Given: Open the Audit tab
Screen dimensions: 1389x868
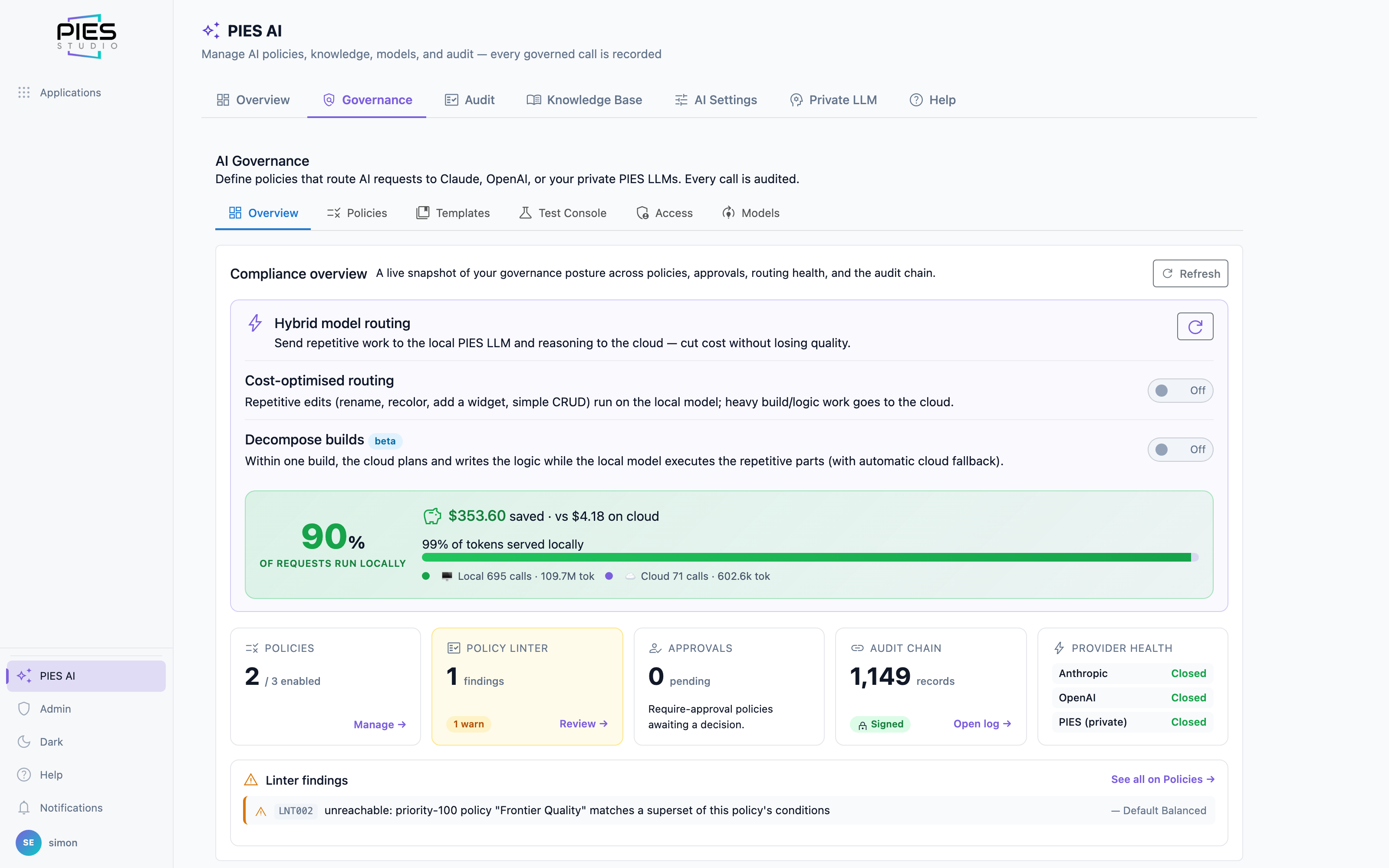Looking at the screenshot, I should click(x=470, y=100).
